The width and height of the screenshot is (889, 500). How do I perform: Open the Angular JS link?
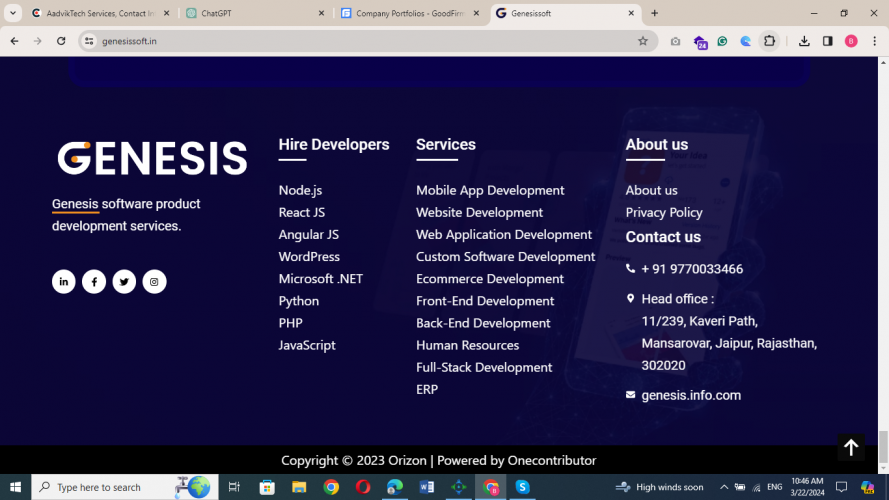pos(308,235)
